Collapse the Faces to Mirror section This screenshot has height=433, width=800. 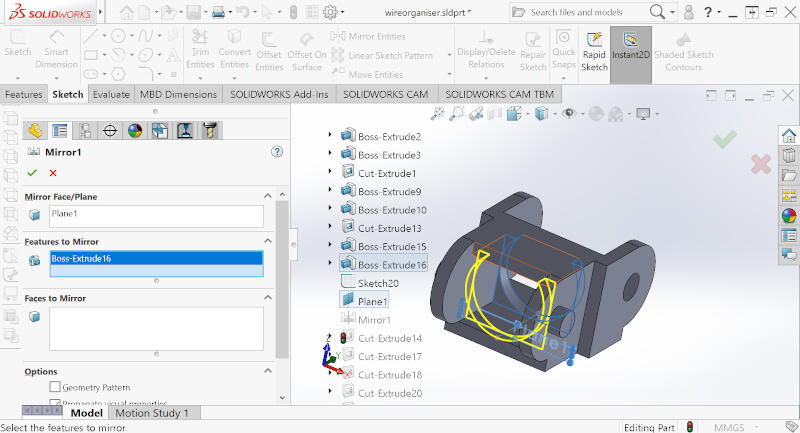click(268, 297)
